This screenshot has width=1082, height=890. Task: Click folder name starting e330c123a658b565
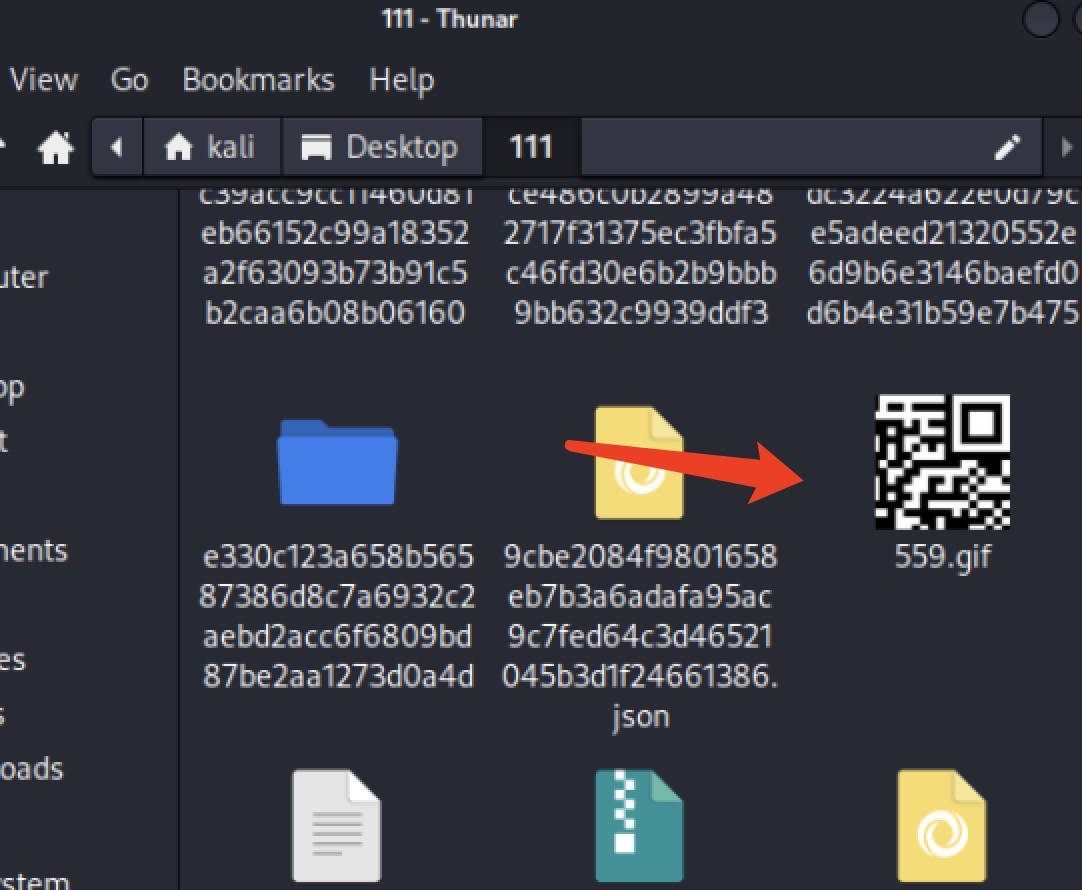pos(337,615)
